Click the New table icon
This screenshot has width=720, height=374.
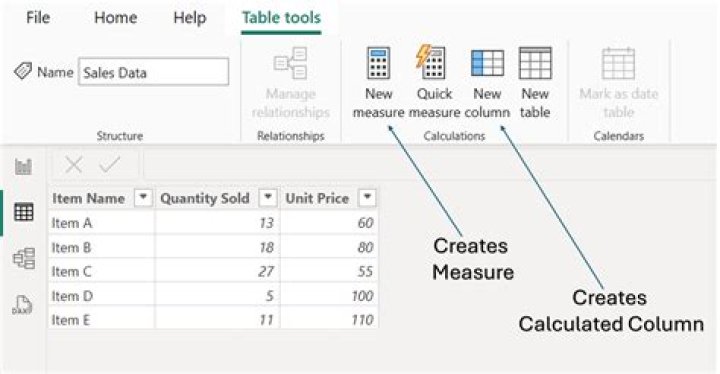click(x=535, y=63)
